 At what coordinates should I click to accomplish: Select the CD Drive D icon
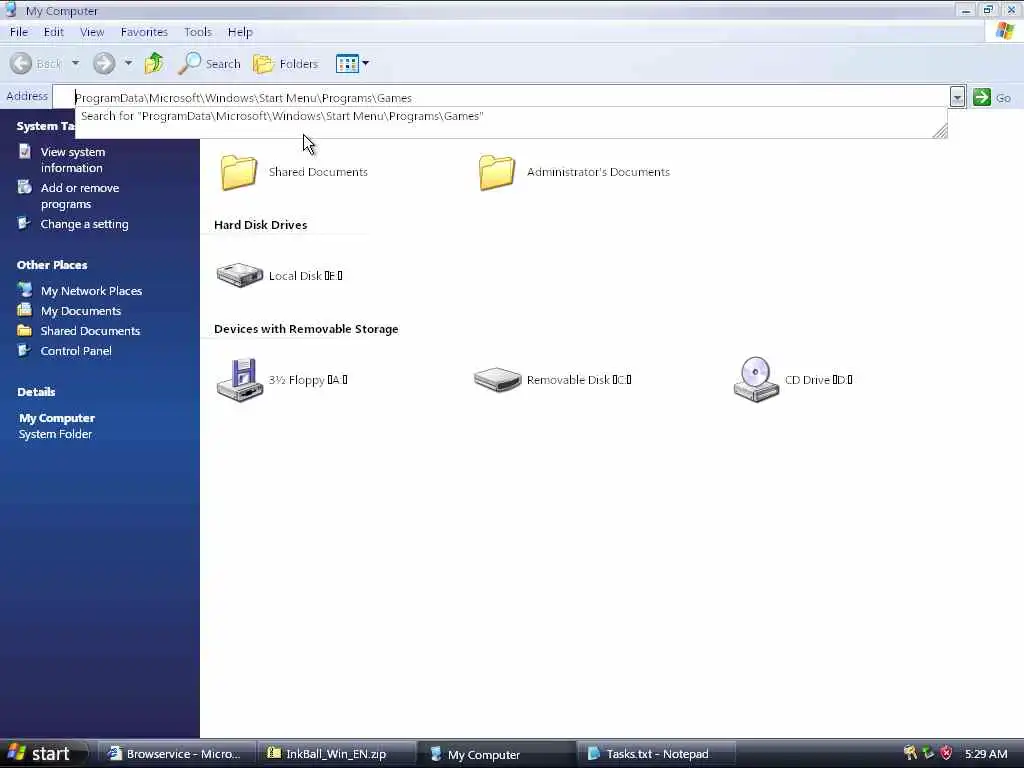click(756, 379)
